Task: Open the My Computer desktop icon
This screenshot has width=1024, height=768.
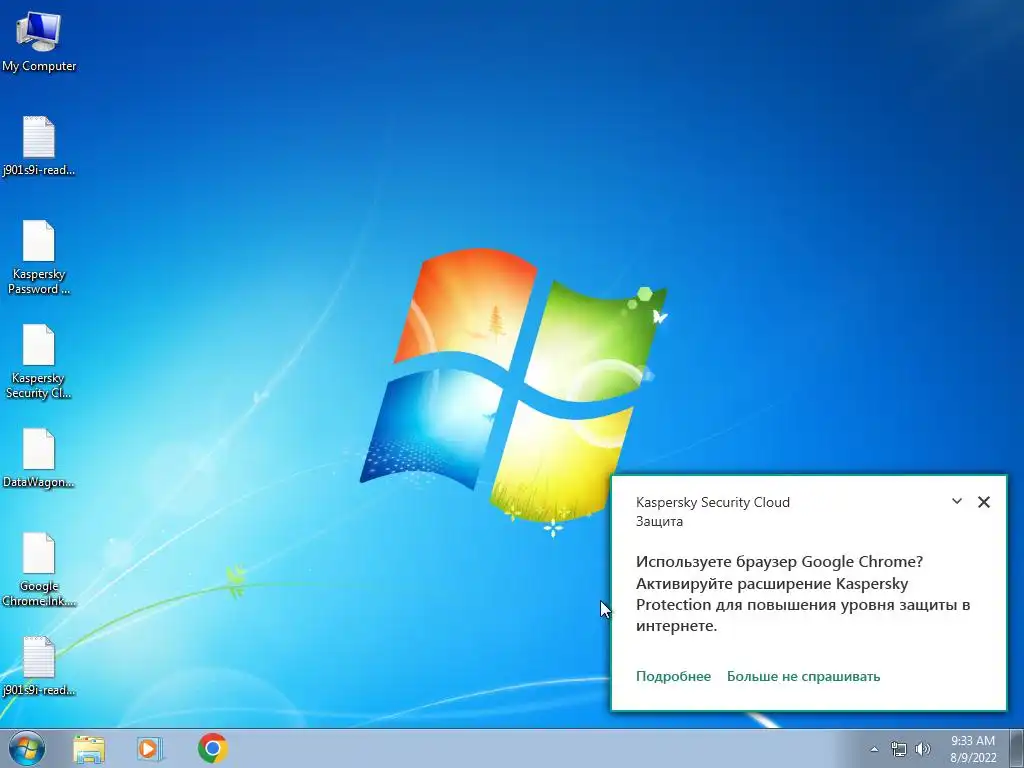Action: tap(39, 42)
